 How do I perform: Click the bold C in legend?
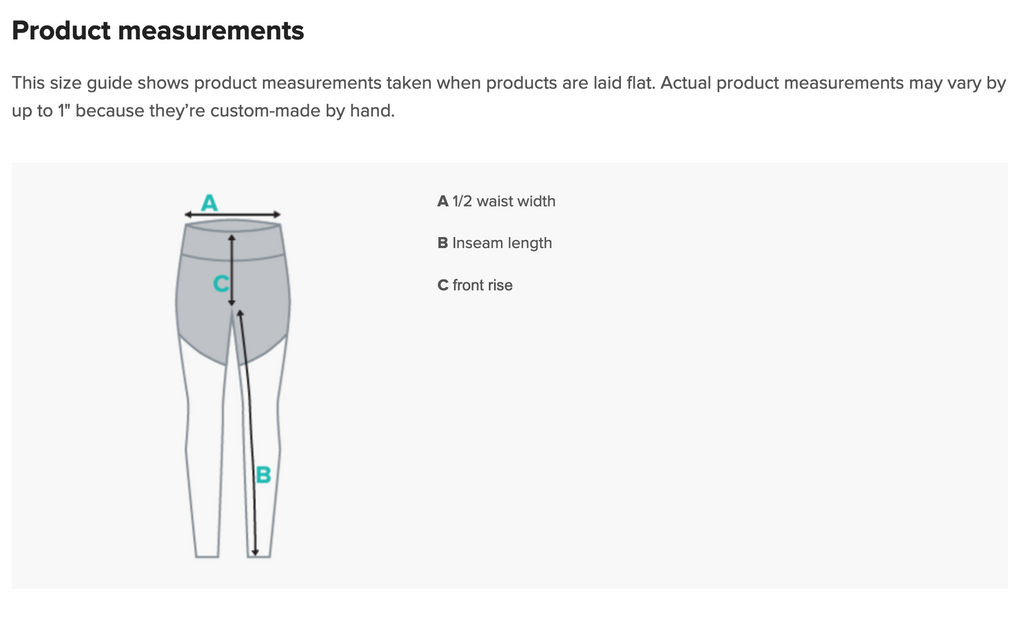tap(443, 285)
